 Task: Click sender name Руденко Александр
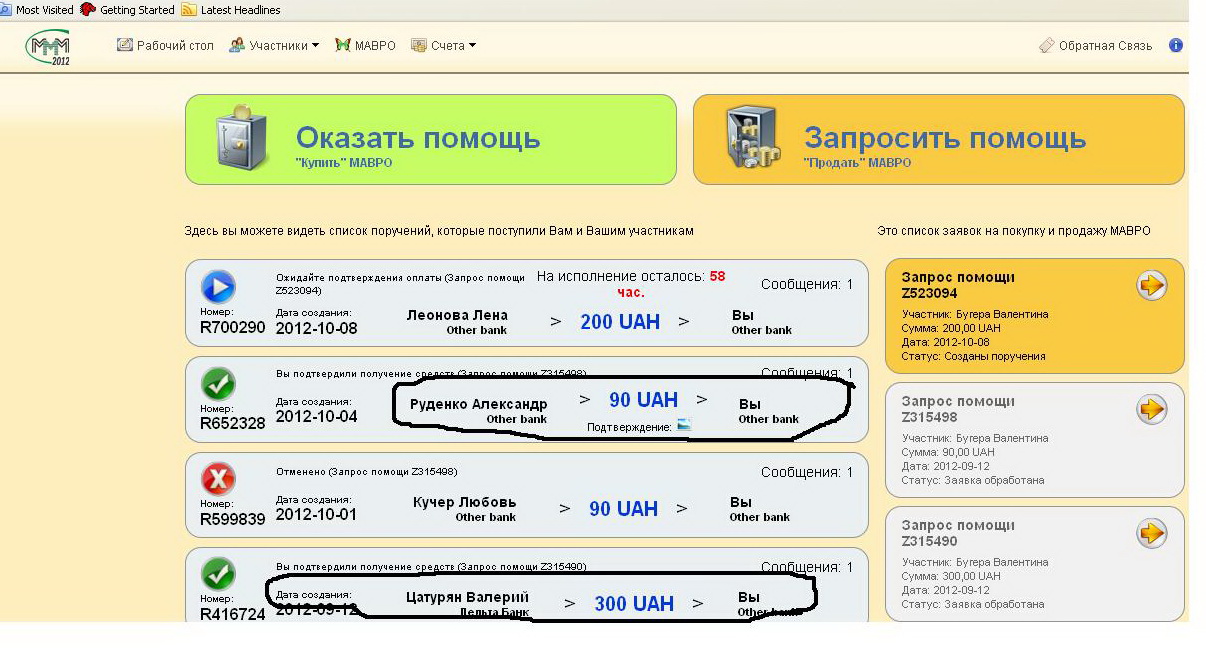[479, 404]
